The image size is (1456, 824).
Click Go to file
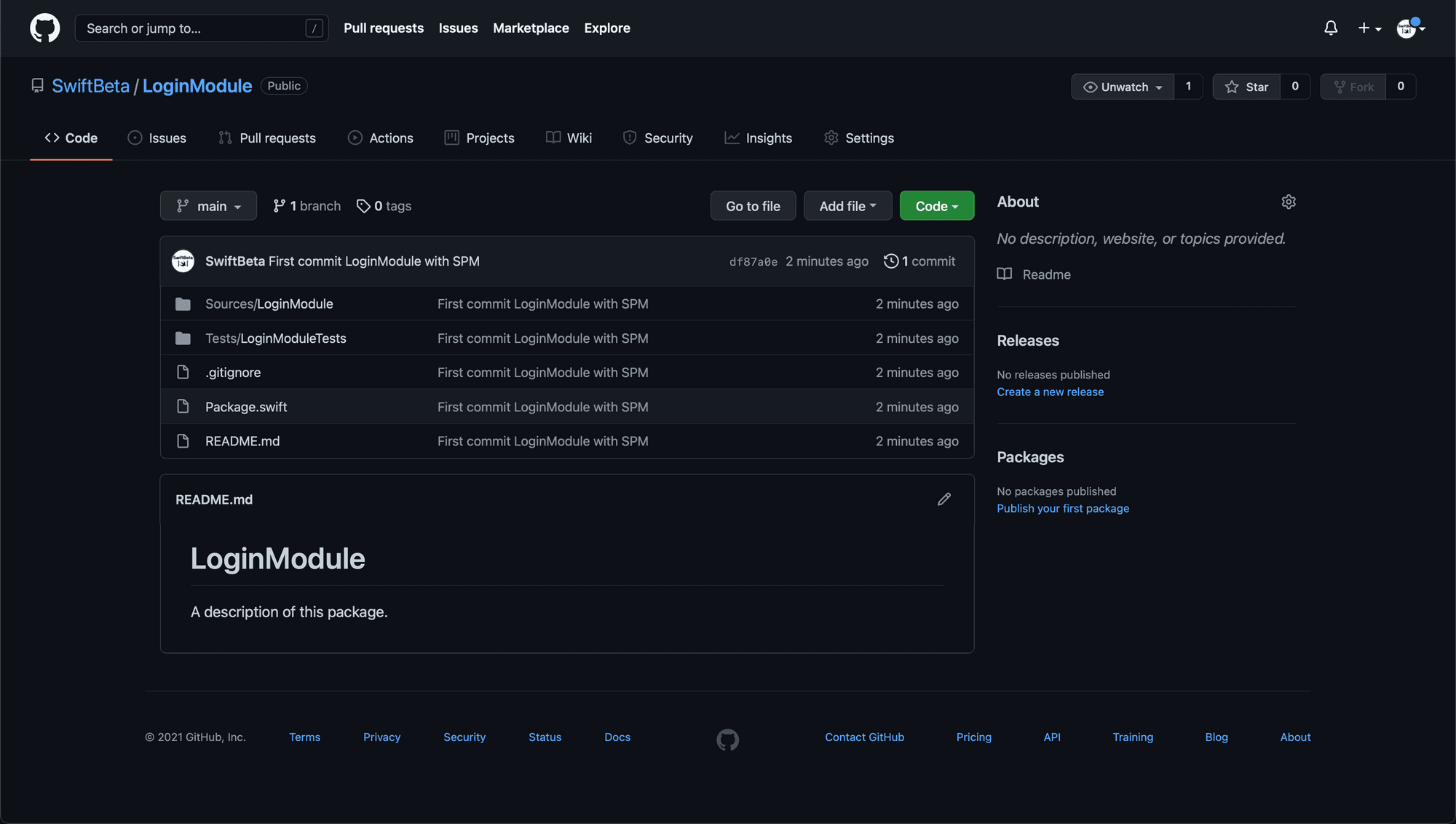(753, 206)
